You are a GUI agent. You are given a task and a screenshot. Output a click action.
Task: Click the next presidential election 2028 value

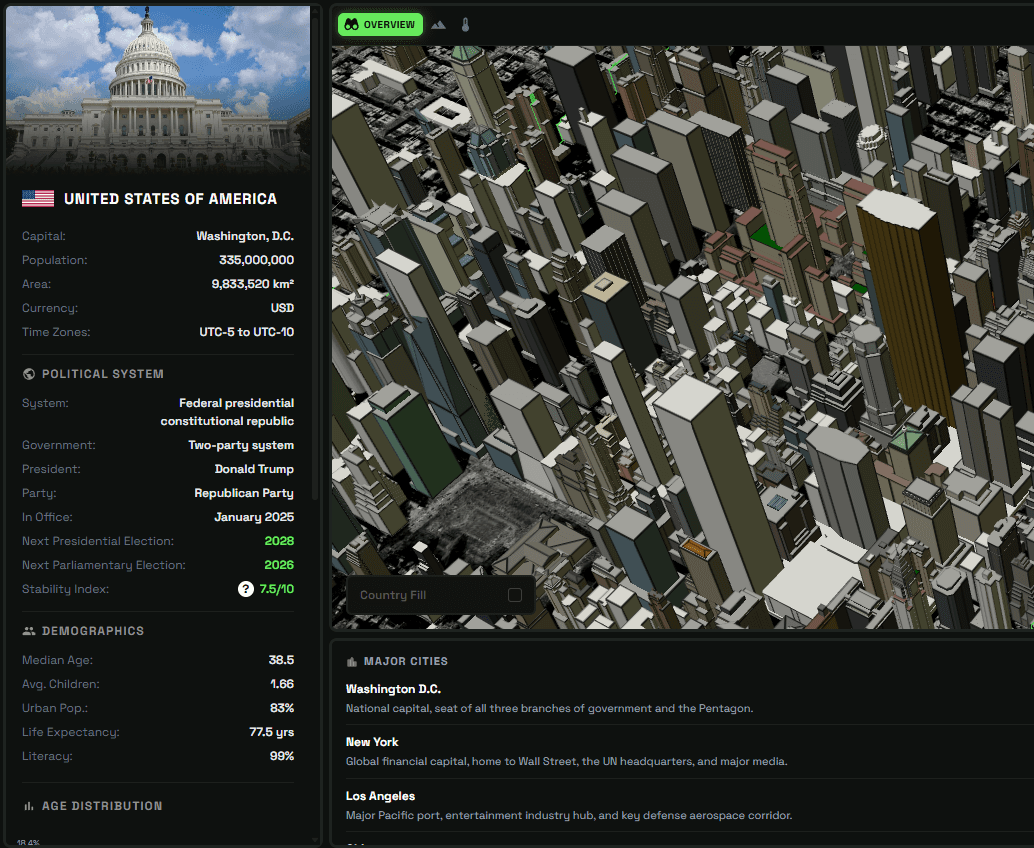tap(279, 541)
